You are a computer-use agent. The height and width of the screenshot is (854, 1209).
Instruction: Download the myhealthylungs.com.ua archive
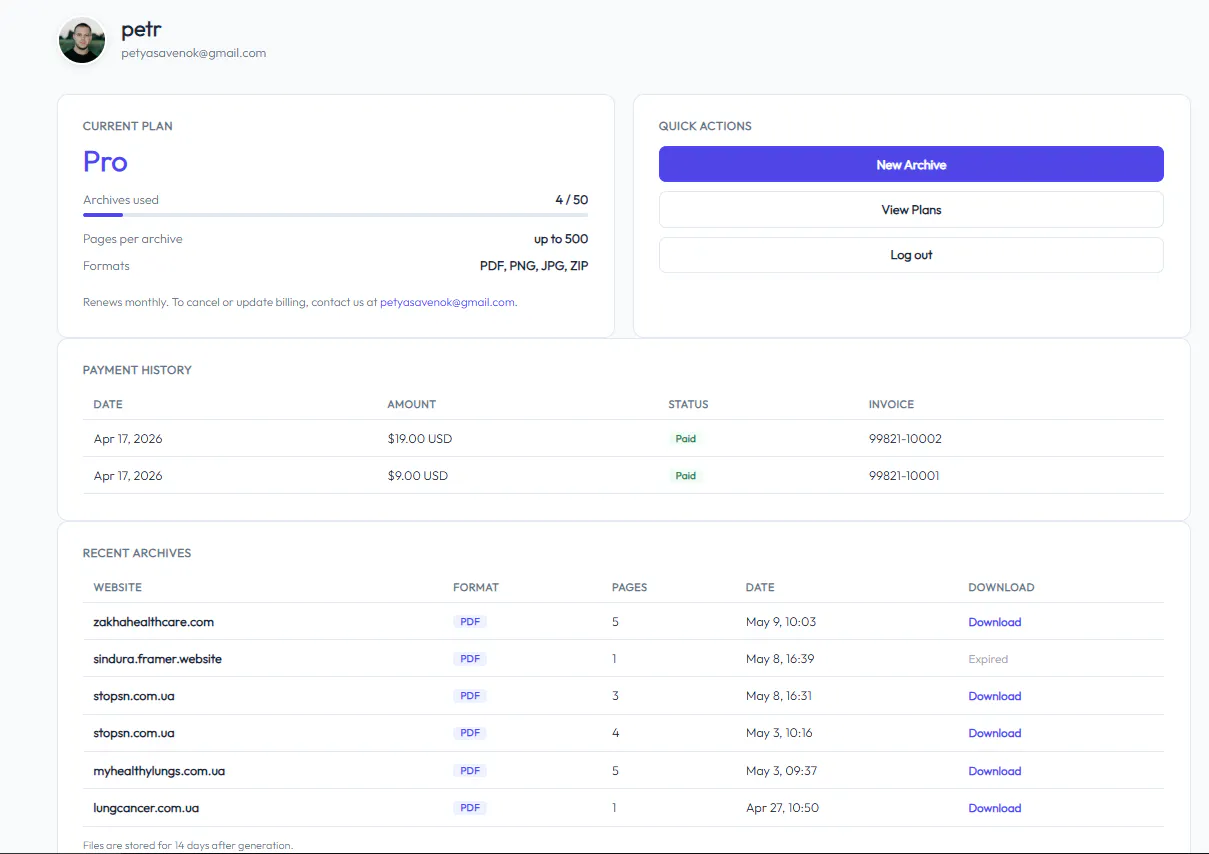click(x=994, y=771)
